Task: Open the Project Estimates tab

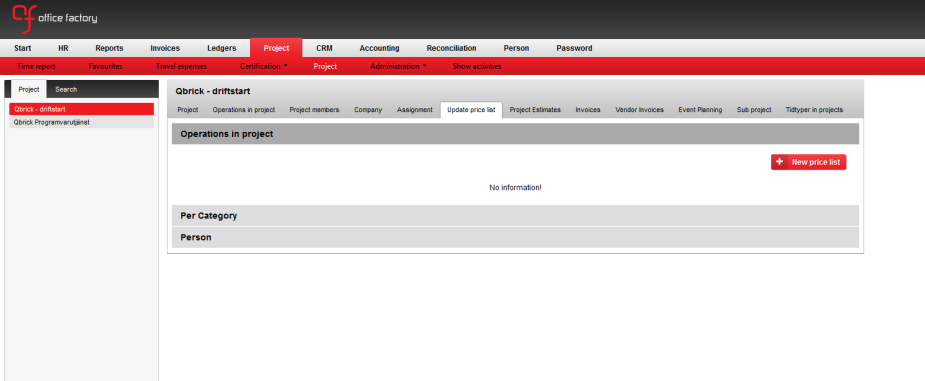Action: click(x=535, y=110)
